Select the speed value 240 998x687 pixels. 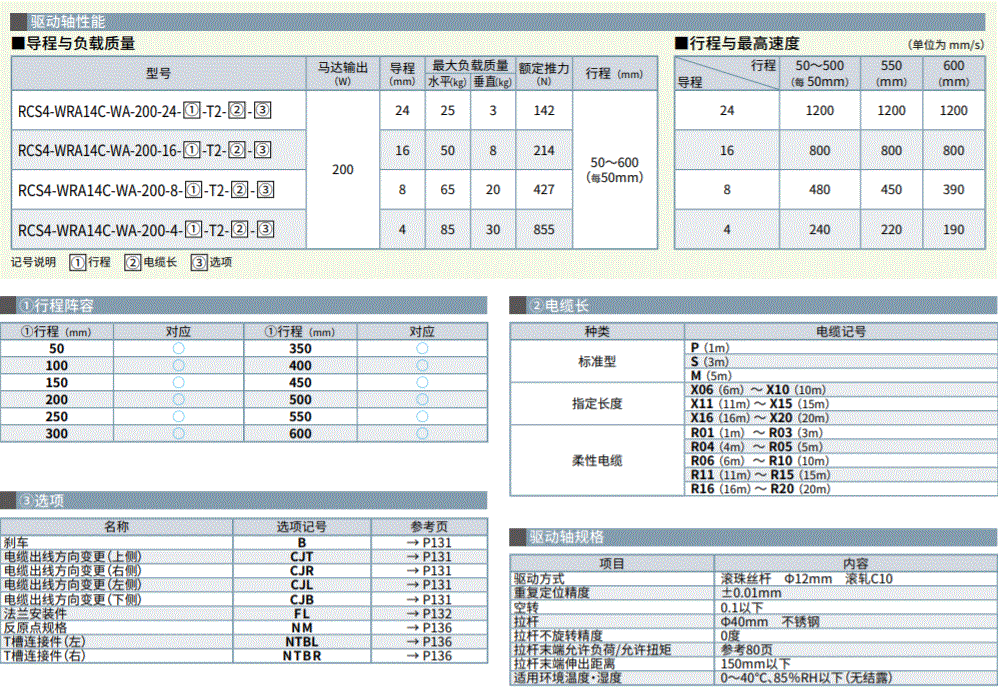click(x=819, y=230)
